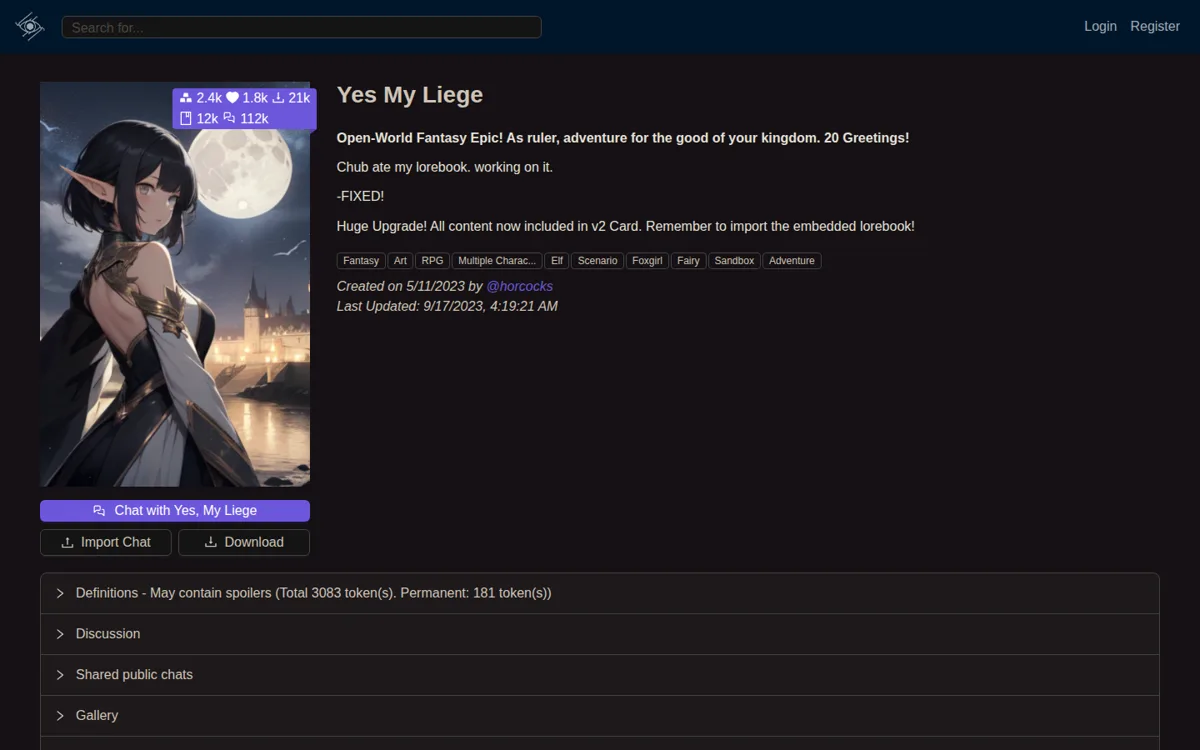This screenshot has width=1200, height=750.
Task: Expand the Gallery section
Action: click(x=600, y=716)
